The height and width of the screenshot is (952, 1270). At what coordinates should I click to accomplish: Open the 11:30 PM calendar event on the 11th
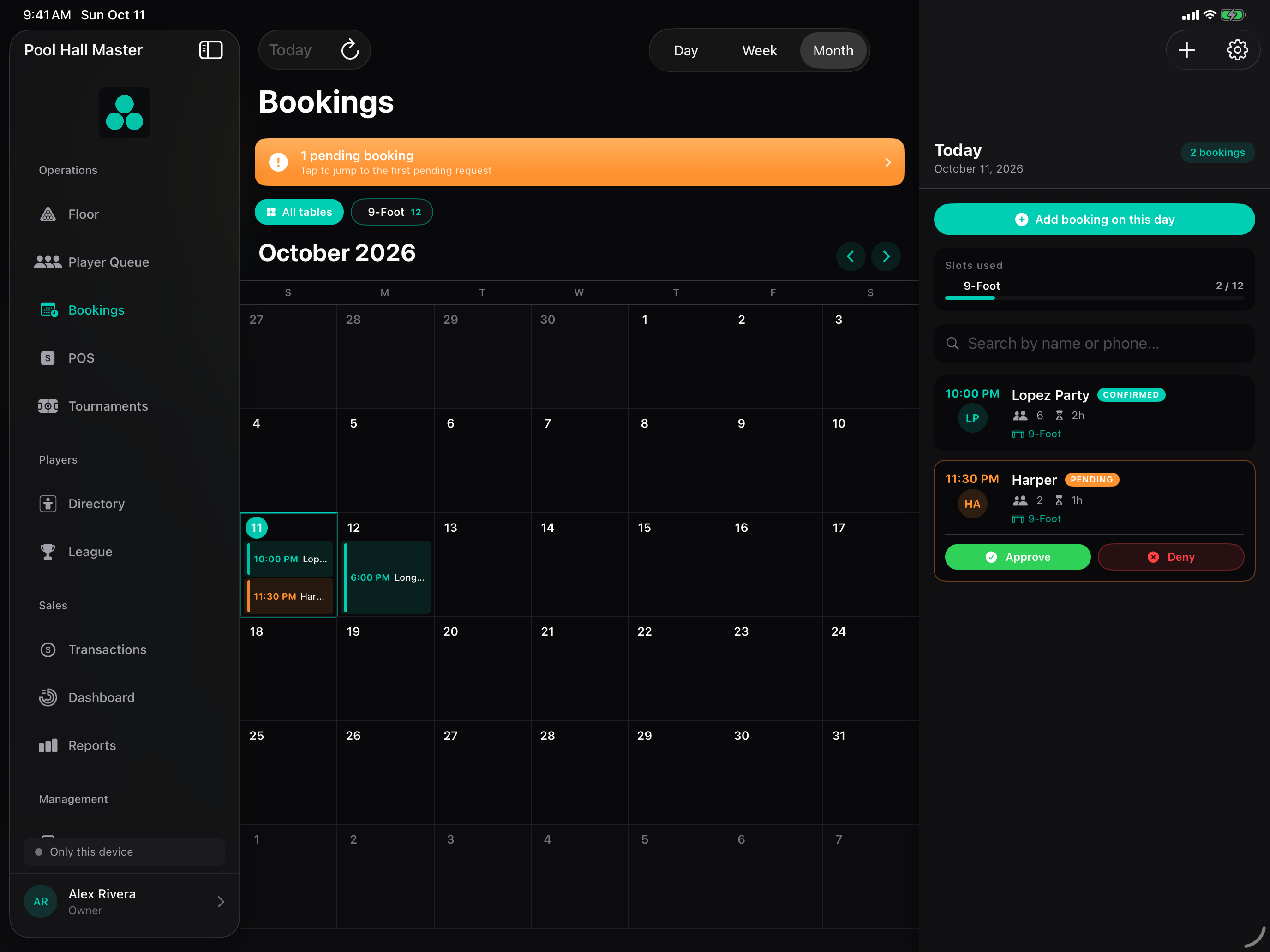tap(290, 596)
